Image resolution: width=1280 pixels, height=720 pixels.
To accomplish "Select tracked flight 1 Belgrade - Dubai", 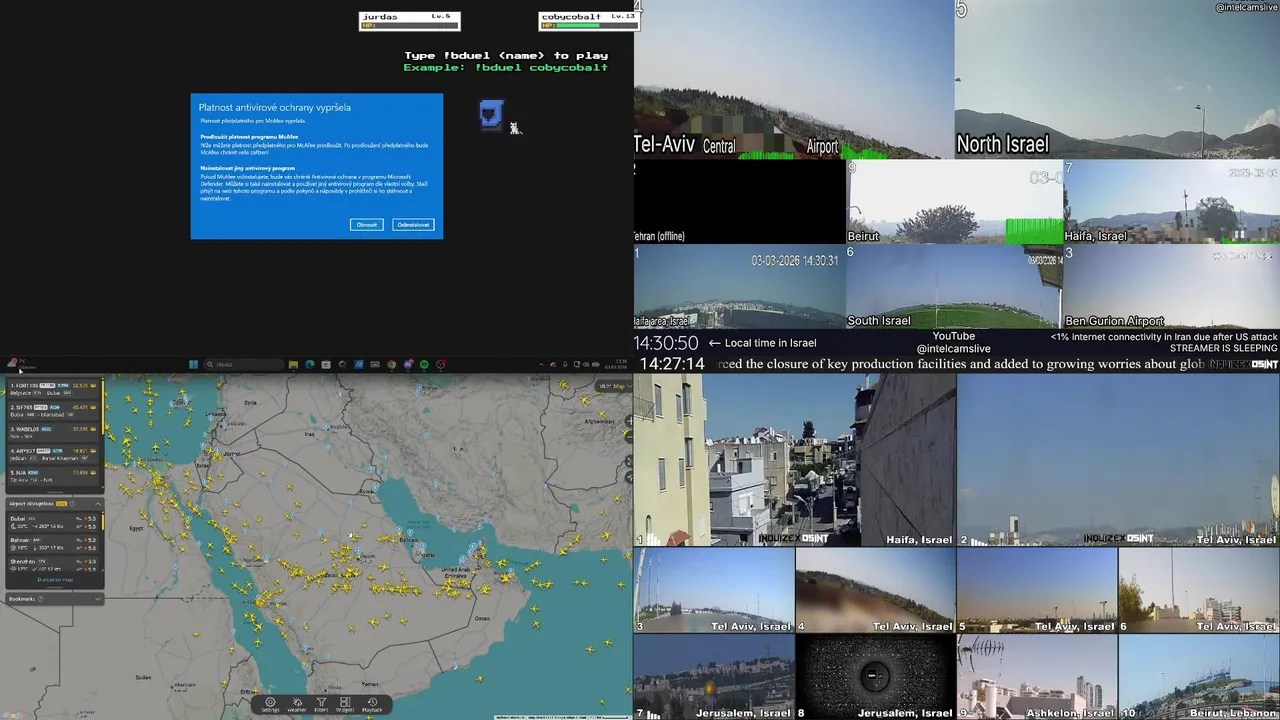I will [53, 389].
